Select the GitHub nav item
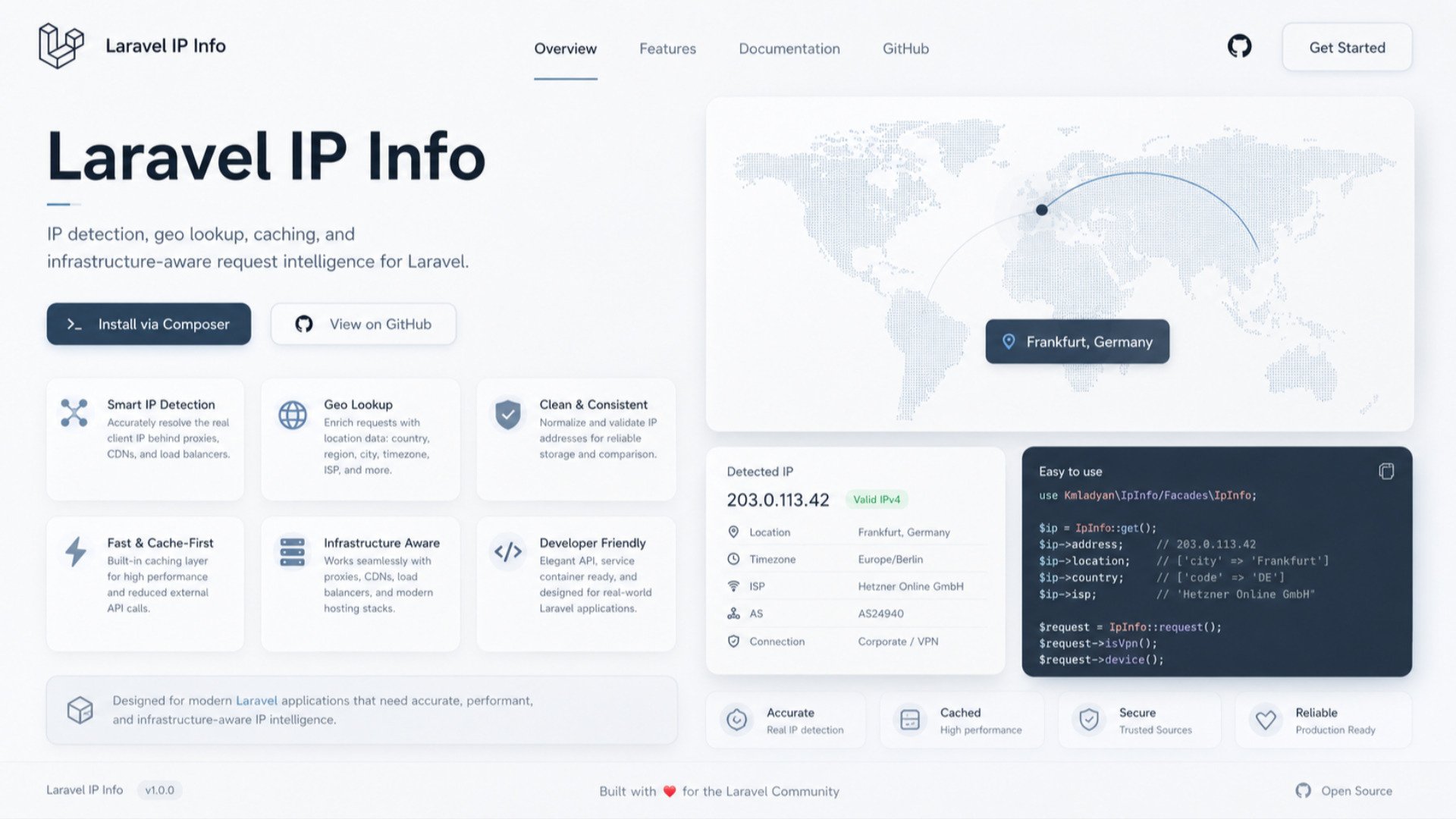Image resolution: width=1456 pixels, height=819 pixels. 905,49
